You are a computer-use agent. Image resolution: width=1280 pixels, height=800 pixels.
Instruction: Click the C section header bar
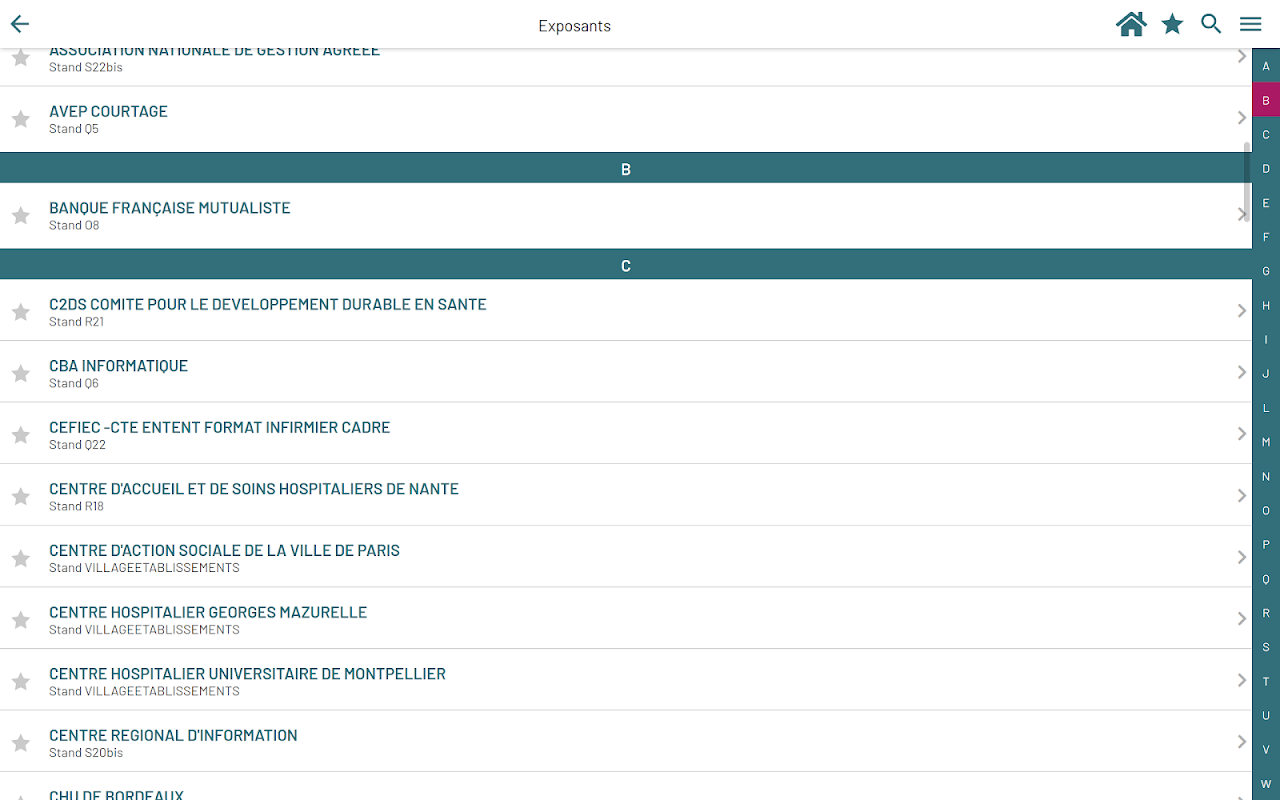626,265
